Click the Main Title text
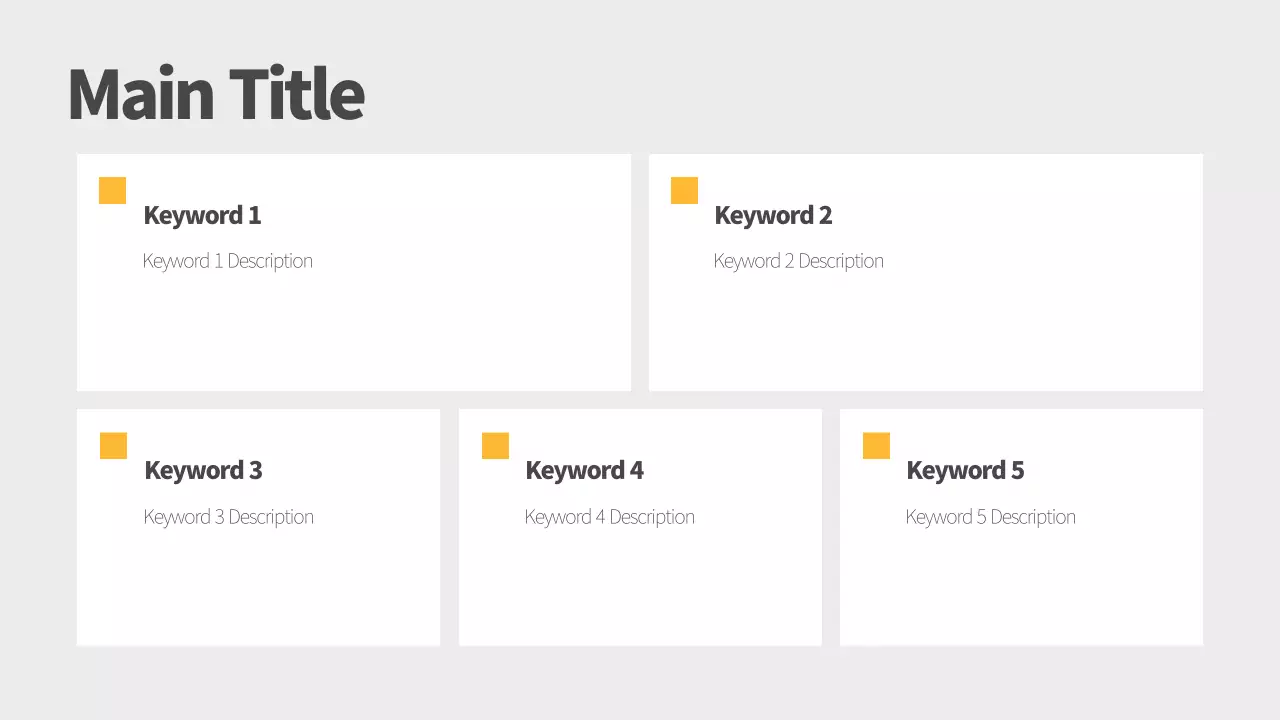This screenshot has height=720, width=1280. [x=215, y=92]
